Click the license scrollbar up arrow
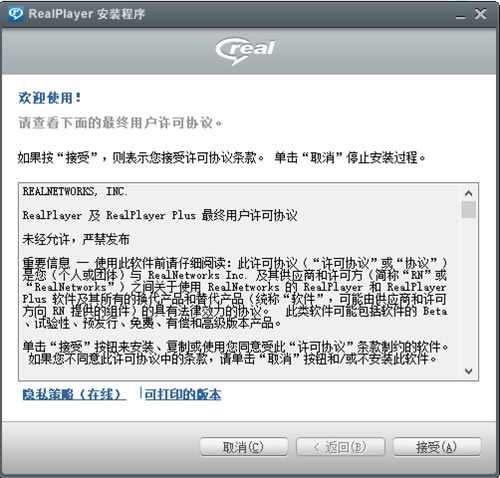Viewport: 500px width, 478px height. click(468, 193)
